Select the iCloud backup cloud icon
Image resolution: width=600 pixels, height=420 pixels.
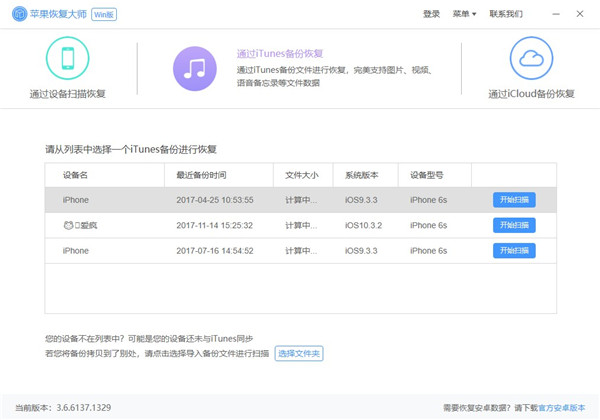[531, 58]
